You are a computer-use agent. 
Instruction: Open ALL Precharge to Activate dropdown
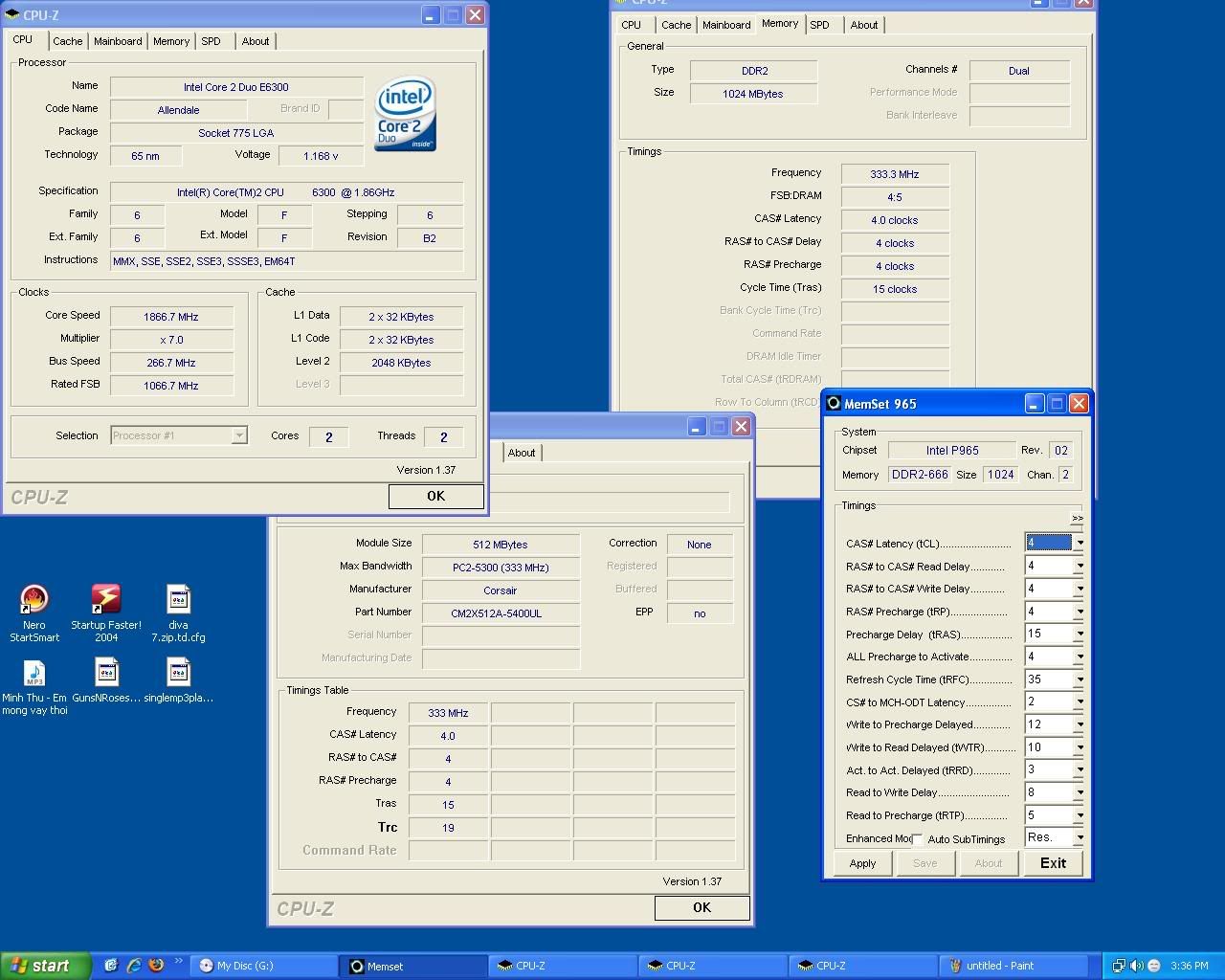click(1080, 657)
